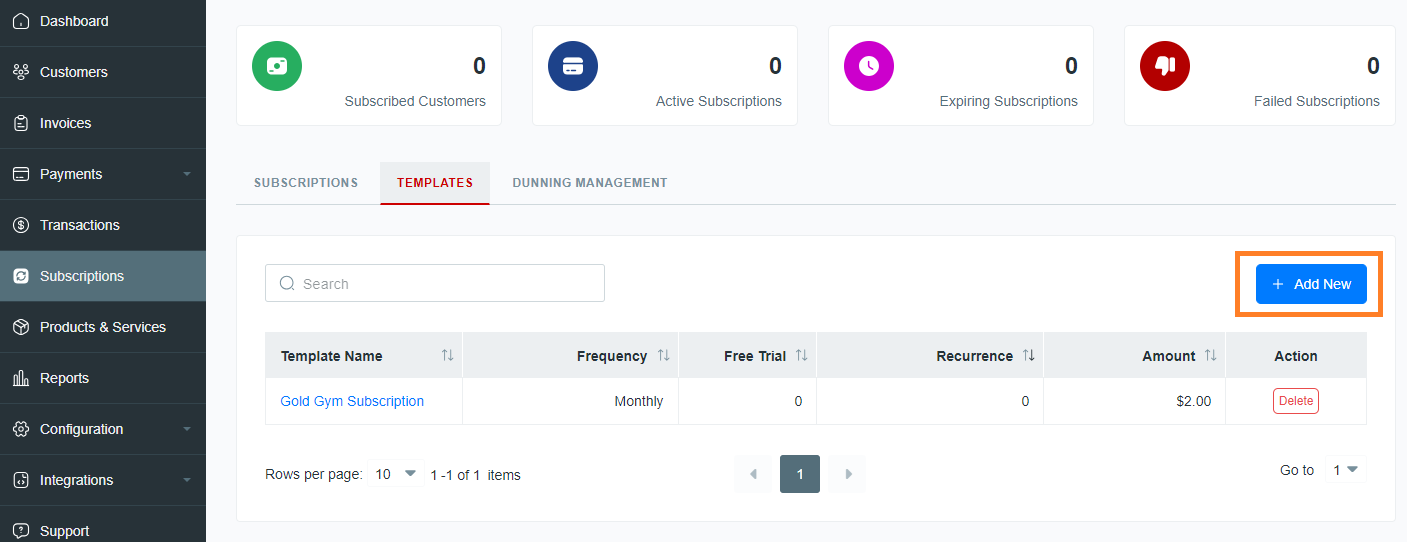Click the Failed Subscriptions card label

(x=1317, y=101)
